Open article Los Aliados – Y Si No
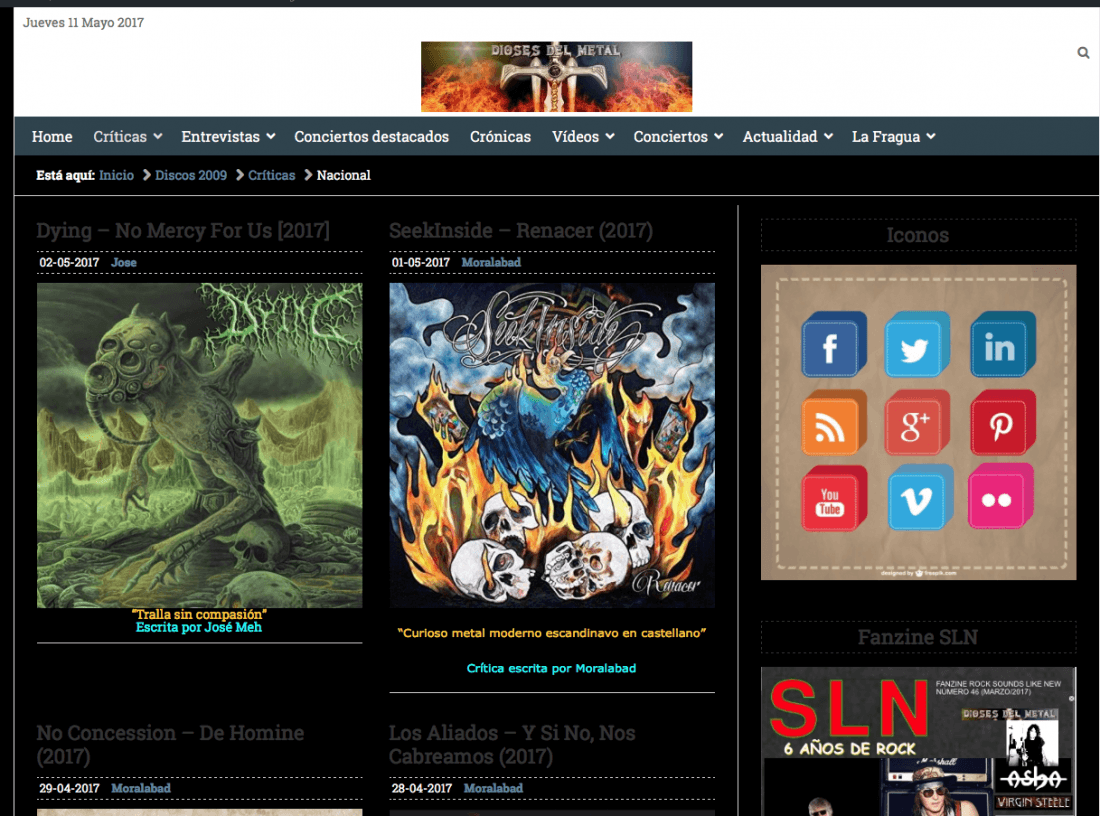 click(512, 744)
